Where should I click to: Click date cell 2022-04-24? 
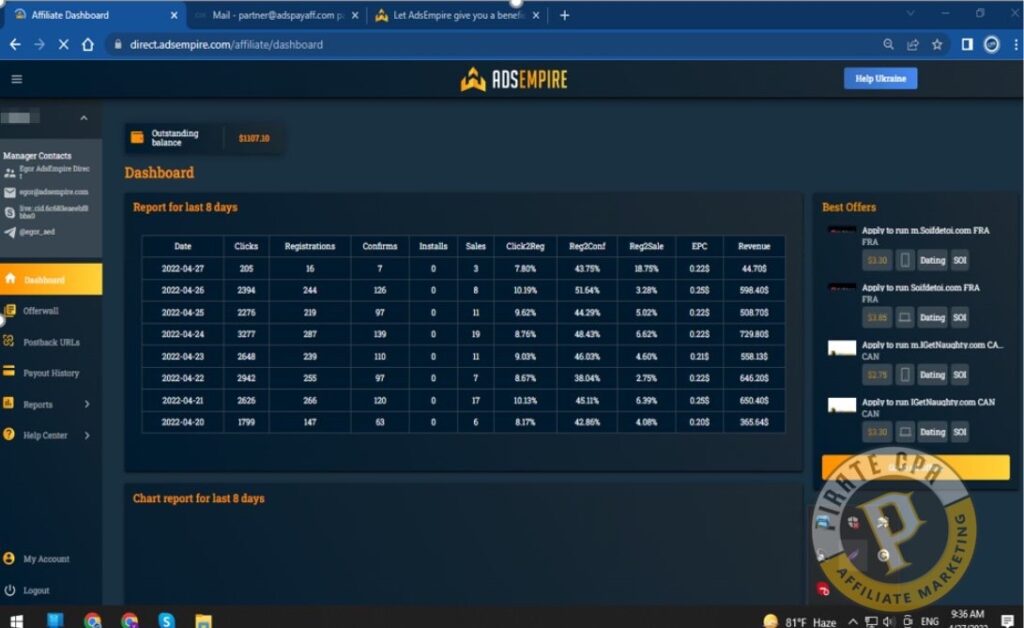(183, 334)
